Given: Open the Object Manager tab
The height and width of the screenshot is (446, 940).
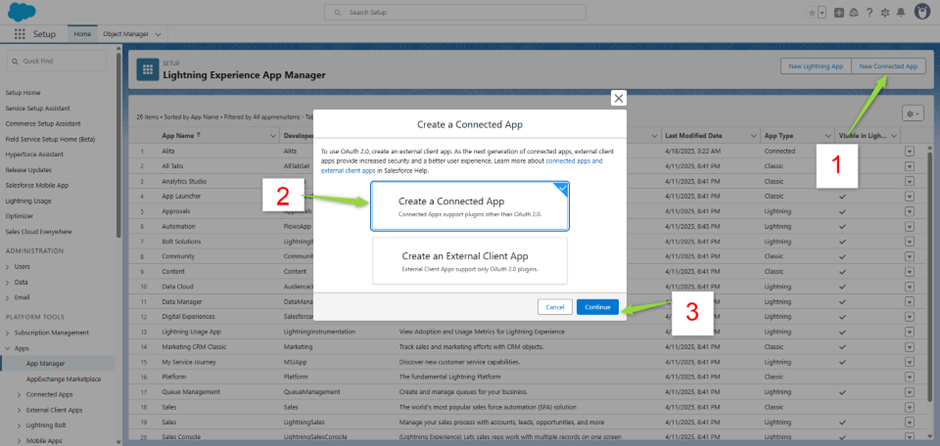Looking at the screenshot, I should (126, 34).
